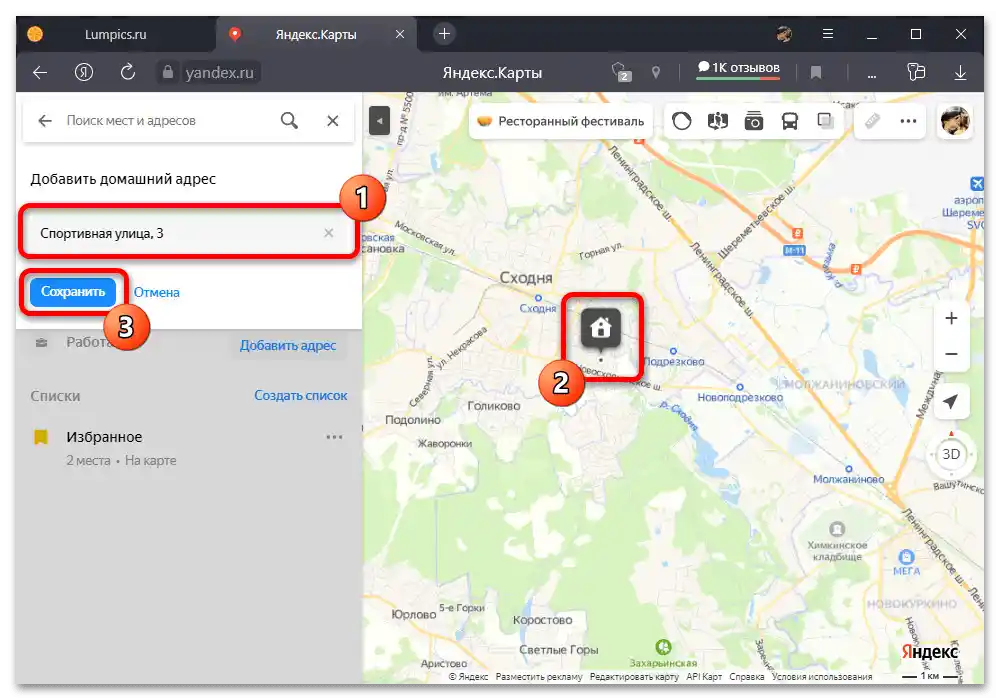Click the Отмена link
Viewport: 1000px width, 700px height.
click(x=157, y=293)
